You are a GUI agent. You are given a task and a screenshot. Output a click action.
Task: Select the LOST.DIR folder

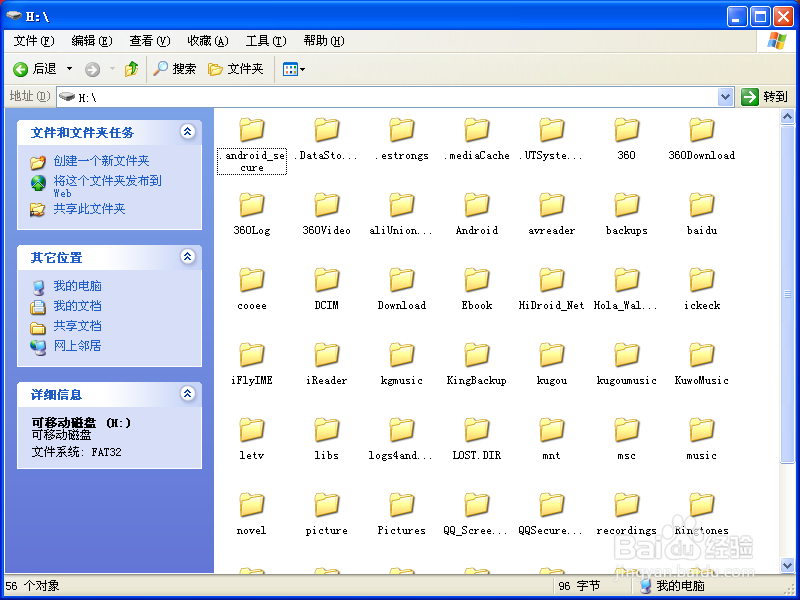coord(477,439)
